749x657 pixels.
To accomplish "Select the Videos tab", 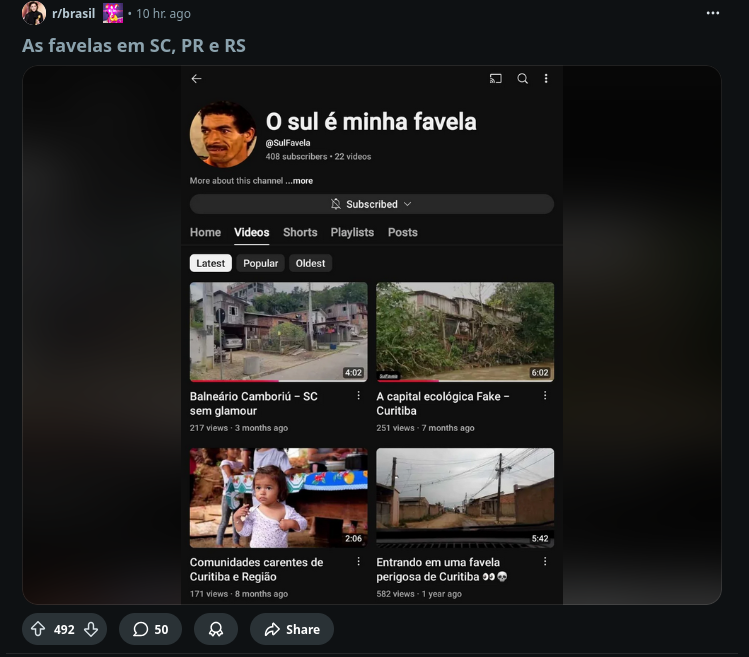I will tap(252, 232).
